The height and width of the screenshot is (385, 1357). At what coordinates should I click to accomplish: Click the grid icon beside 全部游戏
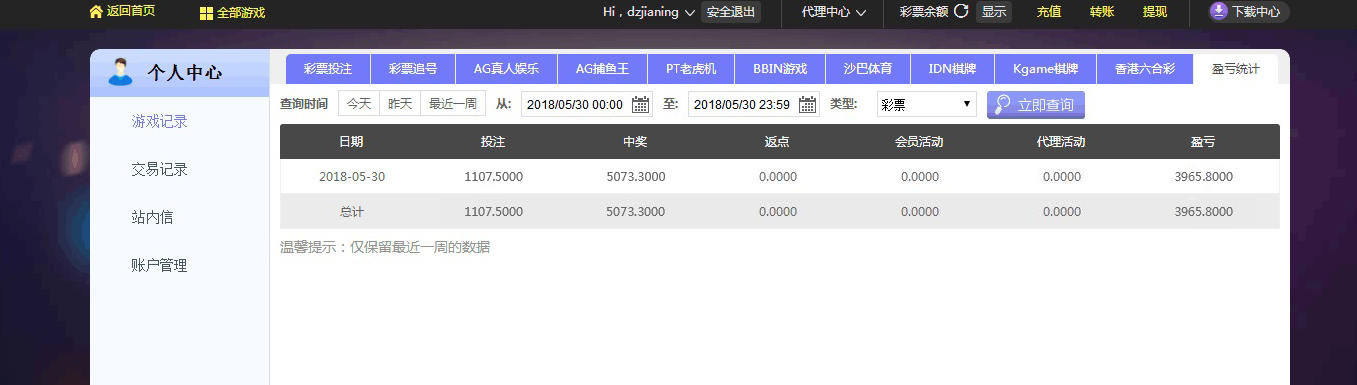coord(206,13)
